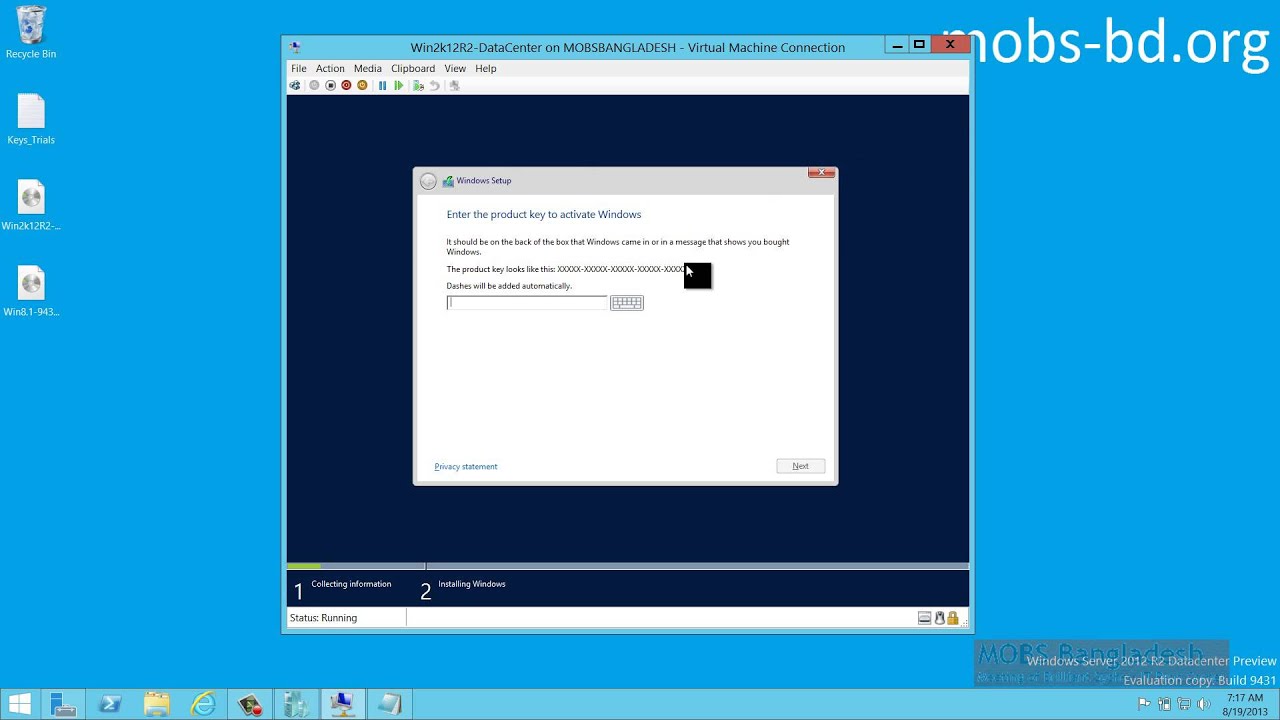Revert the VM with the undo arrow icon
Image resolution: width=1280 pixels, height=720 pixels.
coord(434,86)
